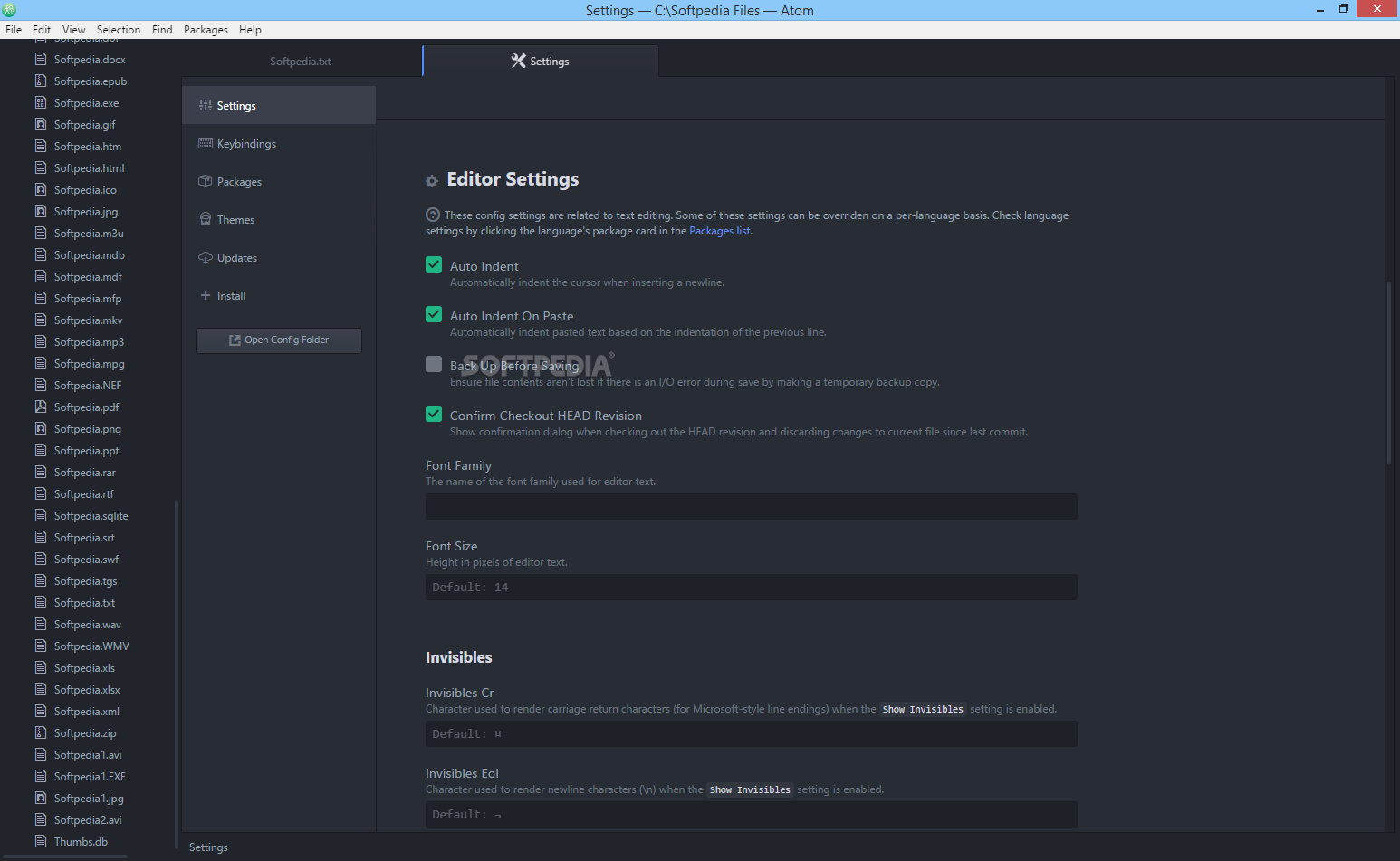This screenshot has height=861, width=1400.
Task: Click the file icon beside Softpedia.jpg
Action: pos(41,211)
